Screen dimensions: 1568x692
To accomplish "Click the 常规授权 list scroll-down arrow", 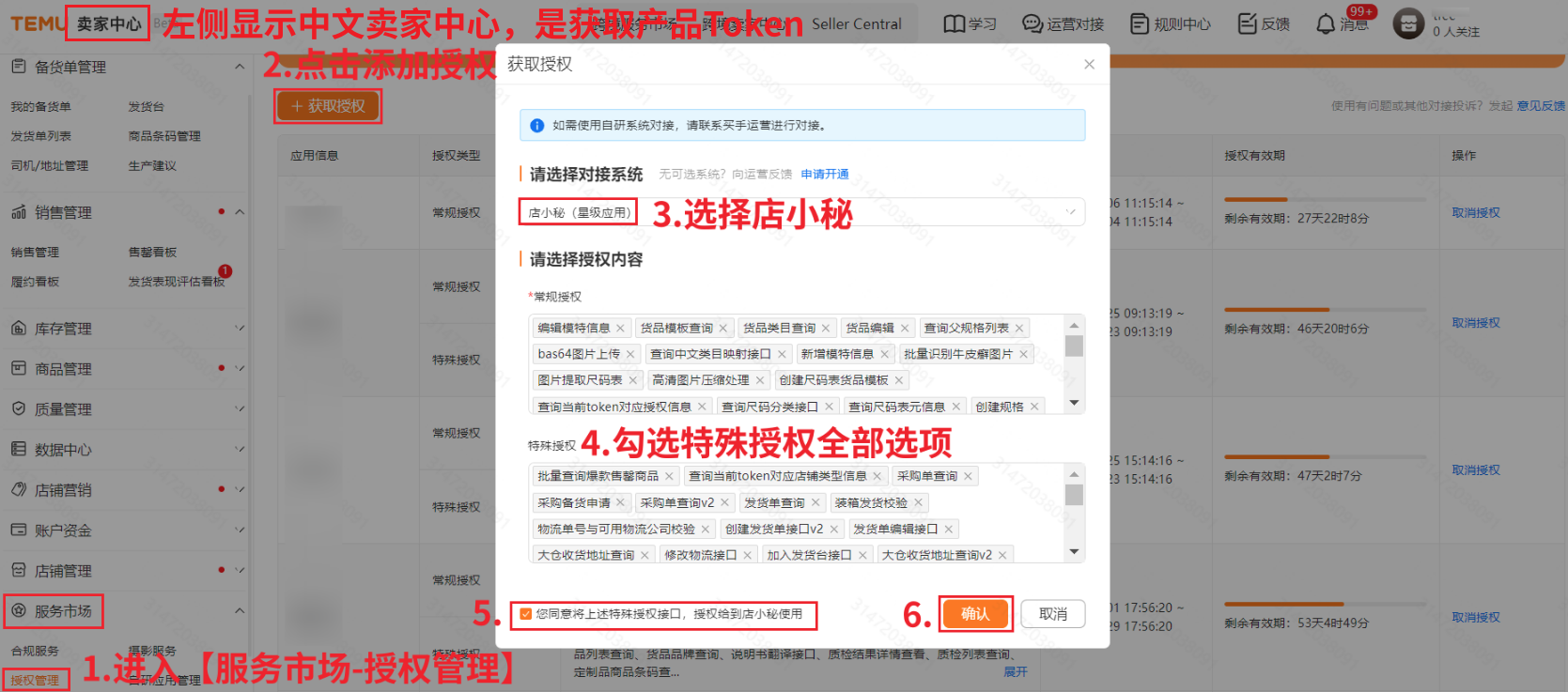I will (1075, 403).
